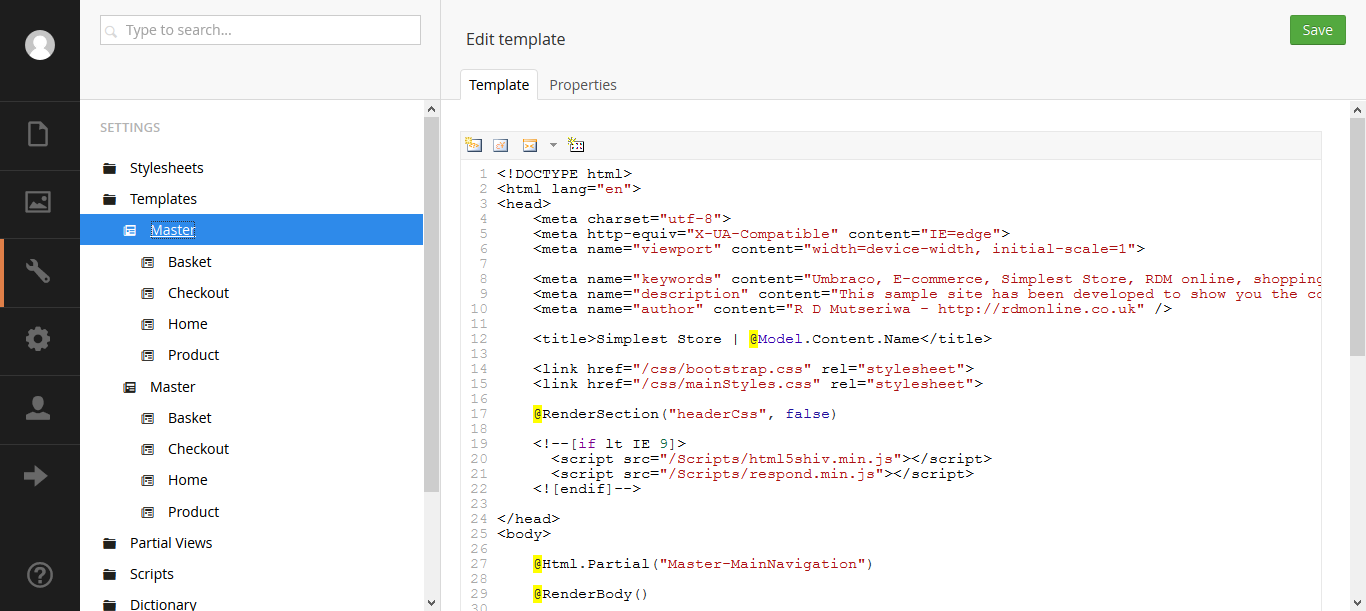Click the Basket template icon under first Master
The width and height of the screenshot is (1366, 611).
148,262
